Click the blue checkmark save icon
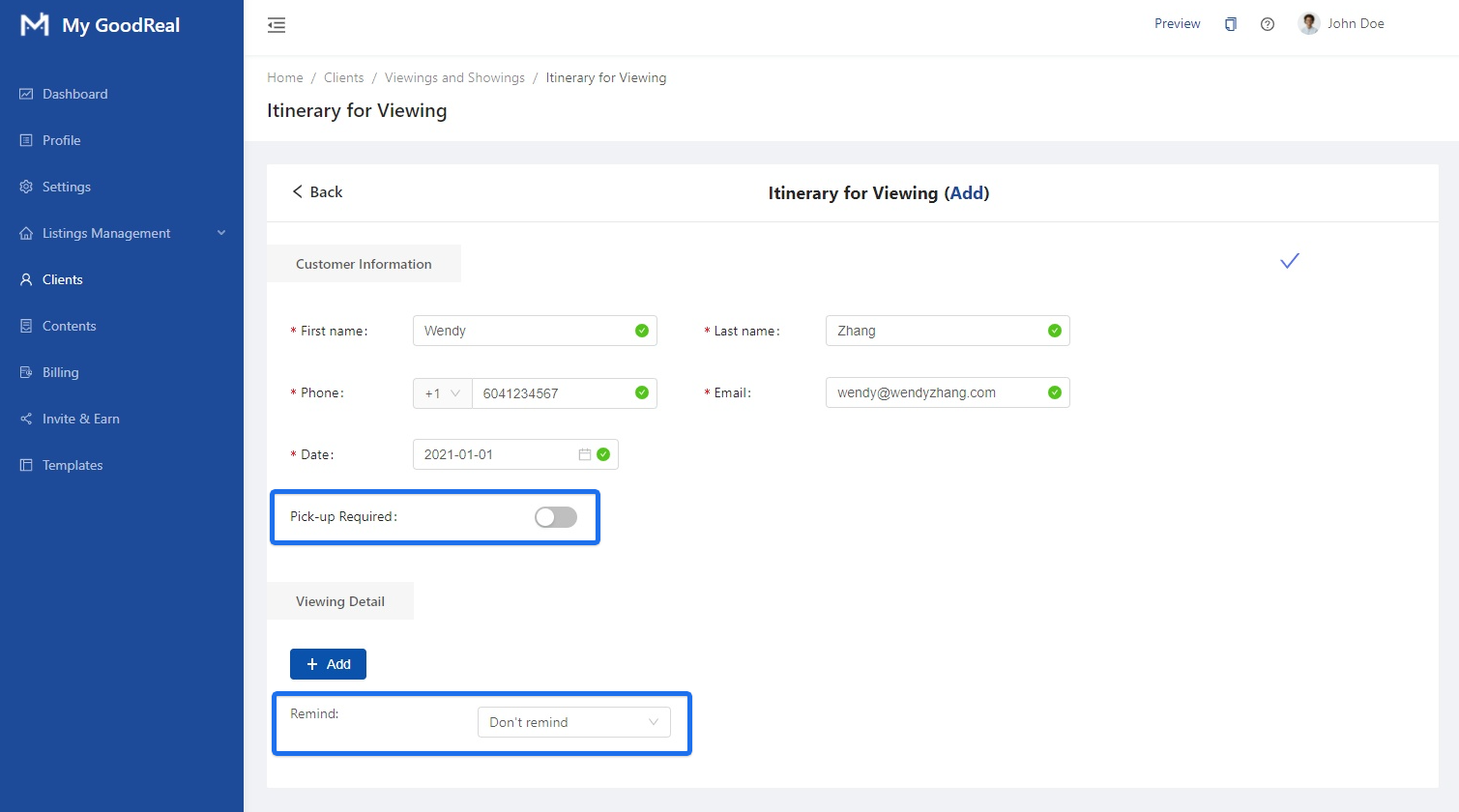Screen dimensions: 1459x812 pyautogui.click(x=1289, y=261)
